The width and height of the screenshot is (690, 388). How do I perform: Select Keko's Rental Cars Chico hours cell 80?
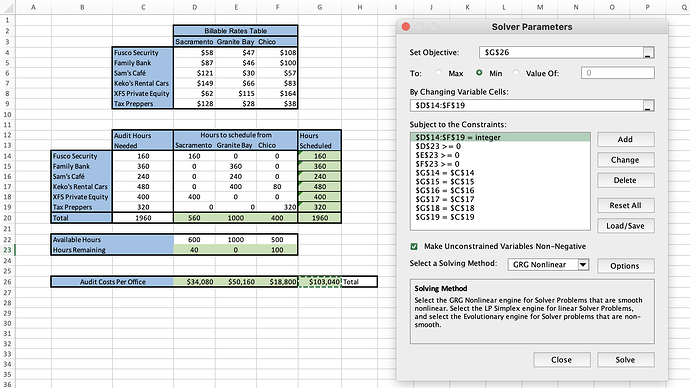point(278,187)
